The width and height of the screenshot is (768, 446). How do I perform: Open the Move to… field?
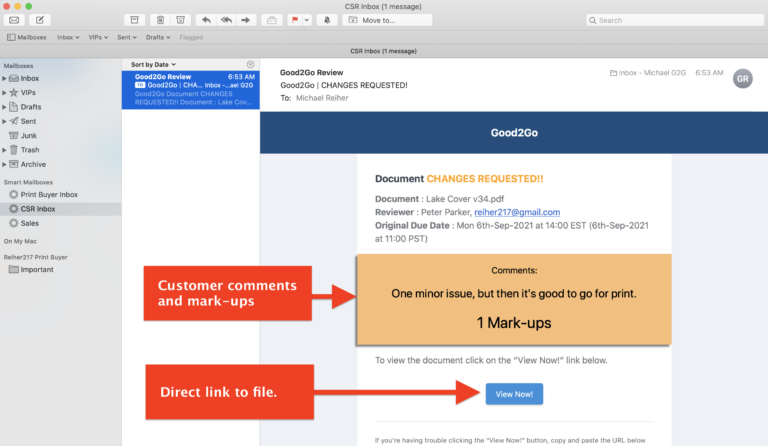click(x=387, y=20)
